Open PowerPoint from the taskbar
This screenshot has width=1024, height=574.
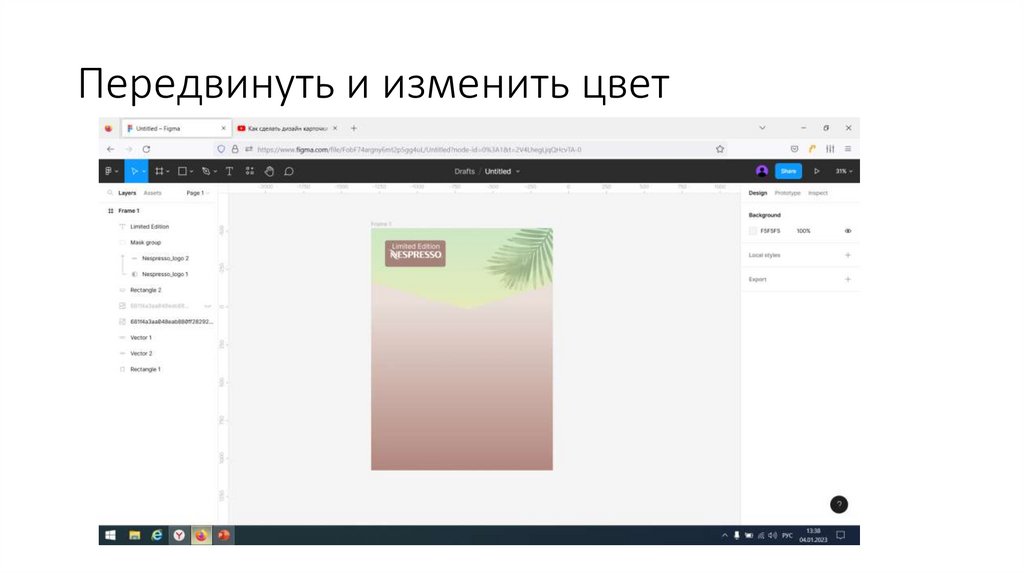[x=224, y=535]
